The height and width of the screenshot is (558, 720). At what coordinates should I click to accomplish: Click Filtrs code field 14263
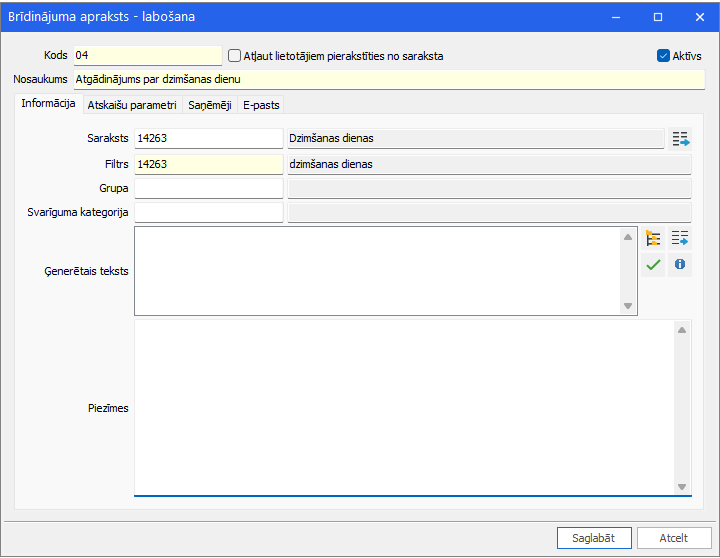point(208,164)
